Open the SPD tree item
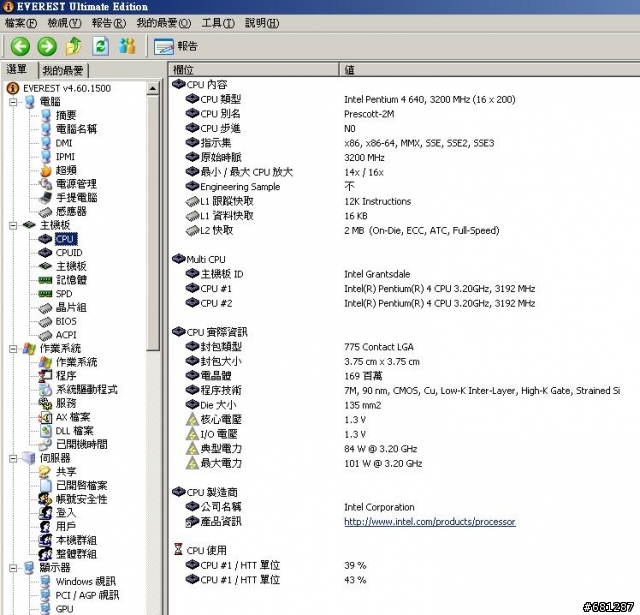 (x=64, y=294)
